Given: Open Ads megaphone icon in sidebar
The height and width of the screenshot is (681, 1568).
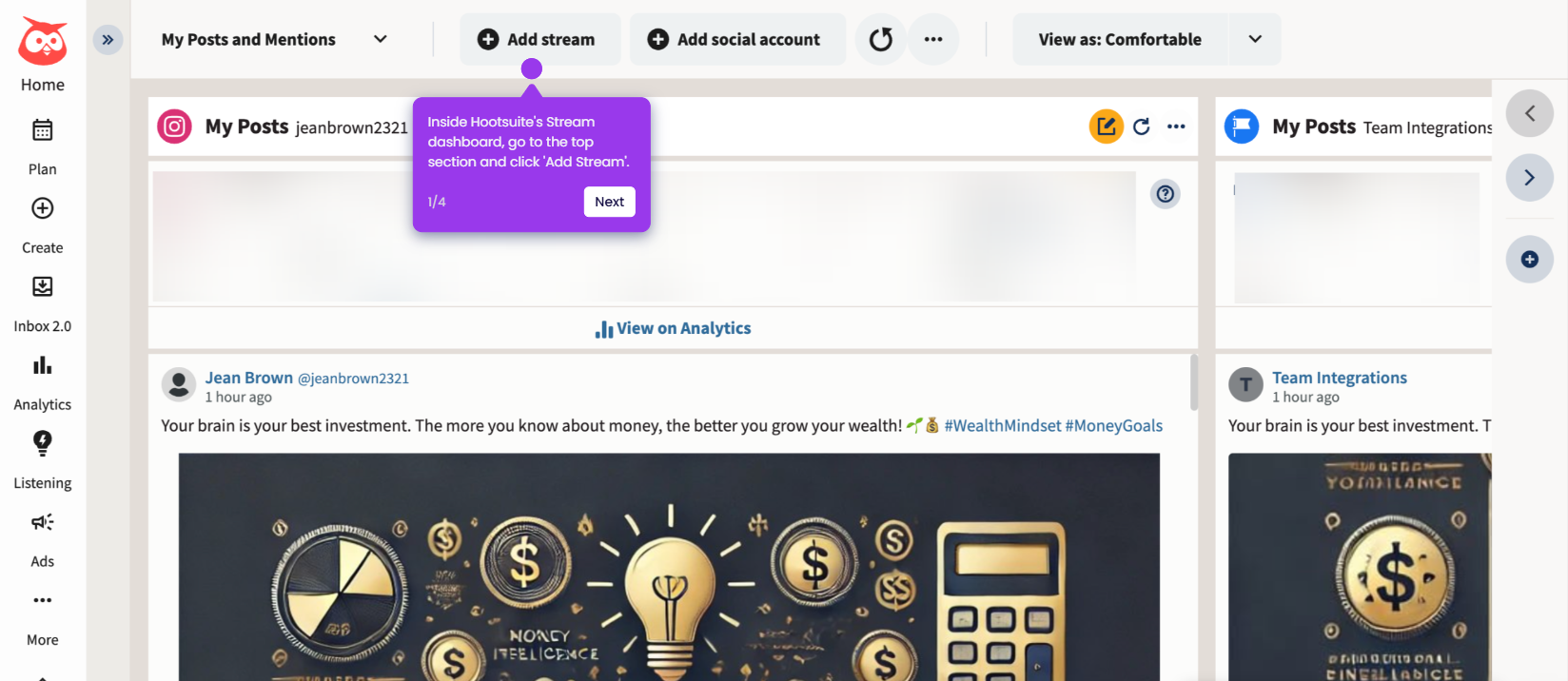Looking at the screenshot, I should 42,522.
